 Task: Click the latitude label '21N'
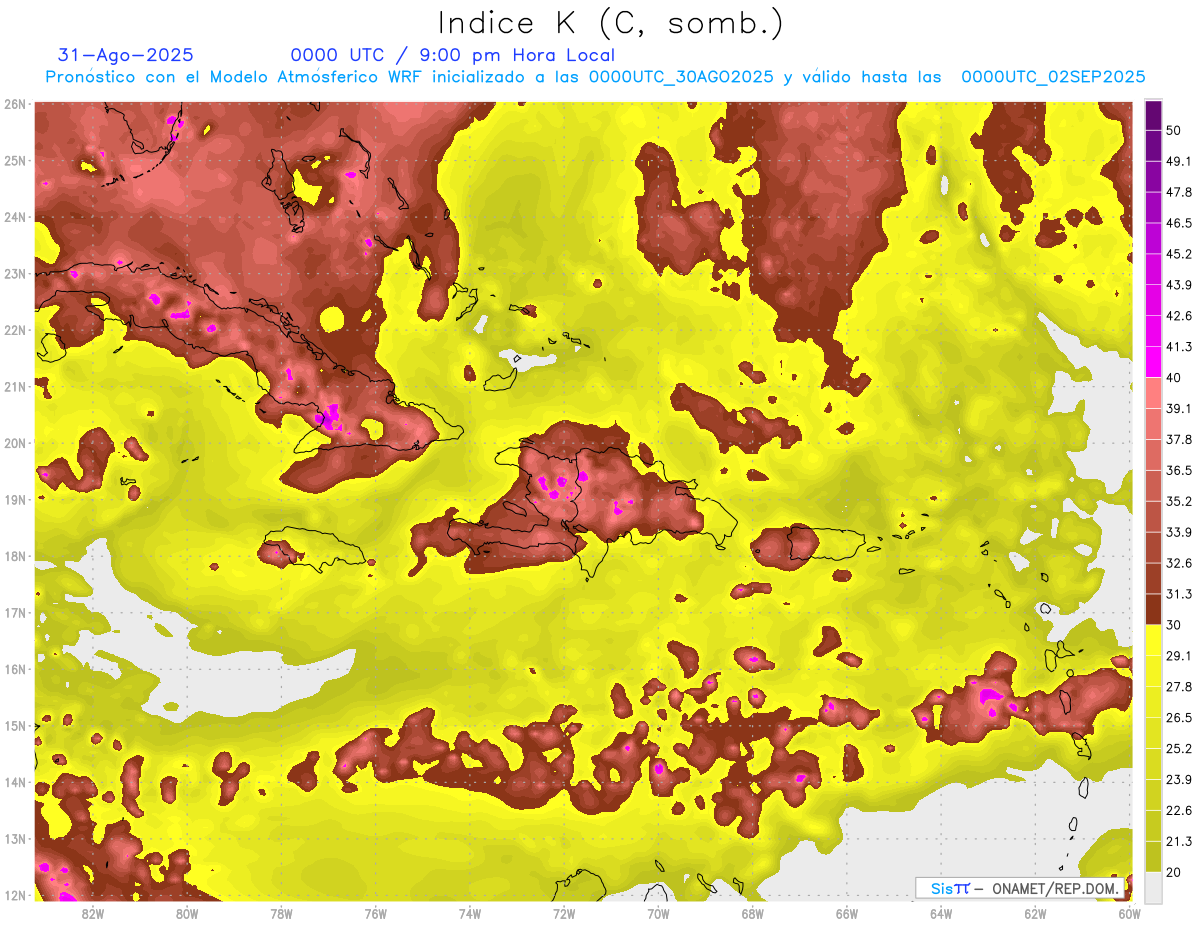(16, 386)
